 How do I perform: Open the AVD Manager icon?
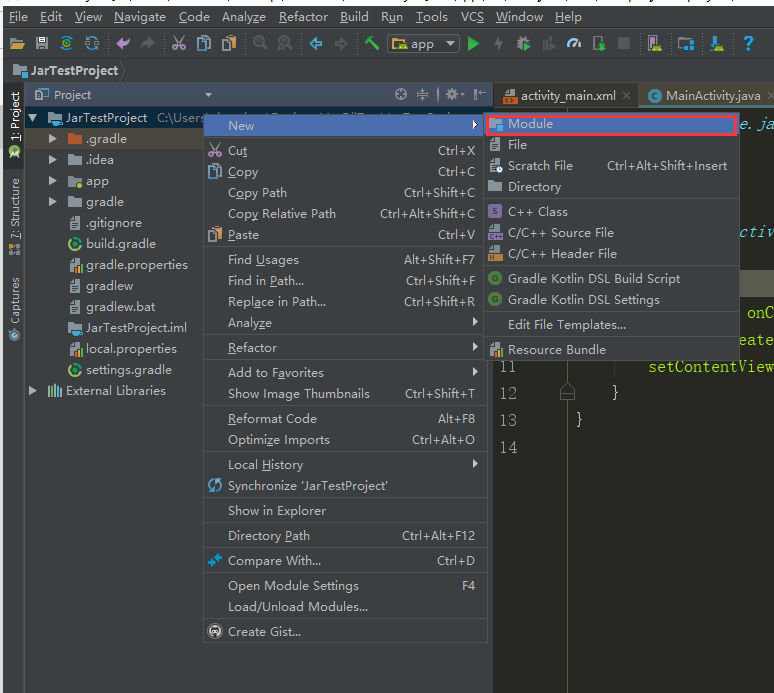click(655, 44)
